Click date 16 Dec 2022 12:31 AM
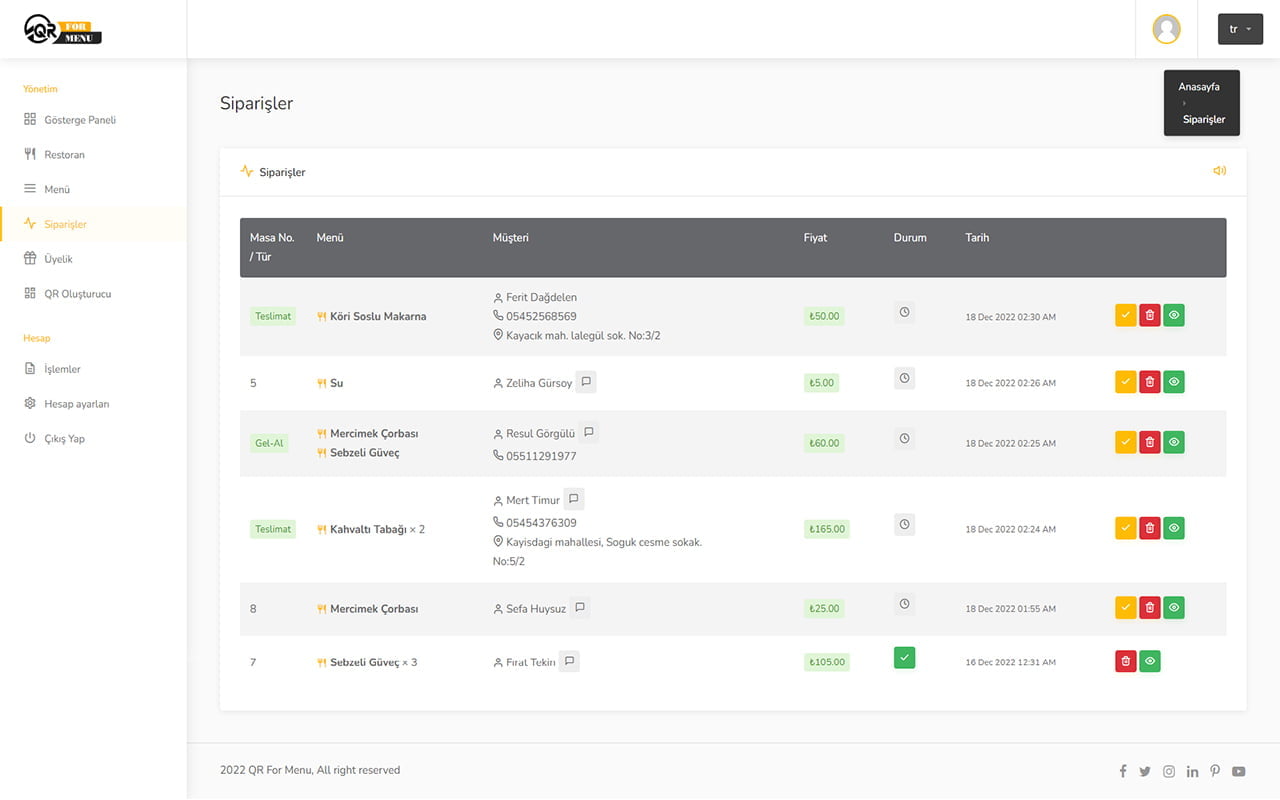 [1010, 662]
